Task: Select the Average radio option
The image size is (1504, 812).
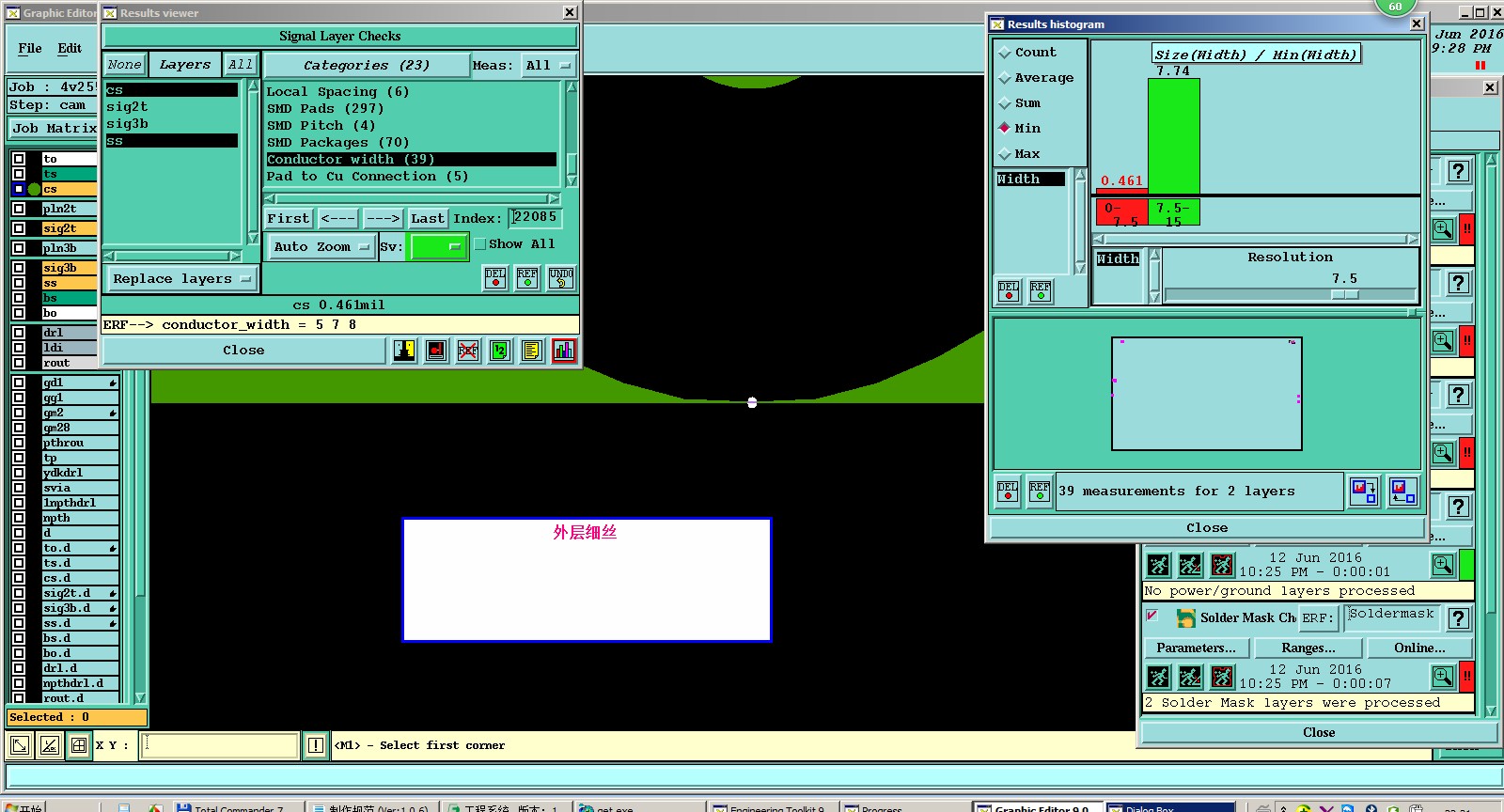Action: [1005, 79]
